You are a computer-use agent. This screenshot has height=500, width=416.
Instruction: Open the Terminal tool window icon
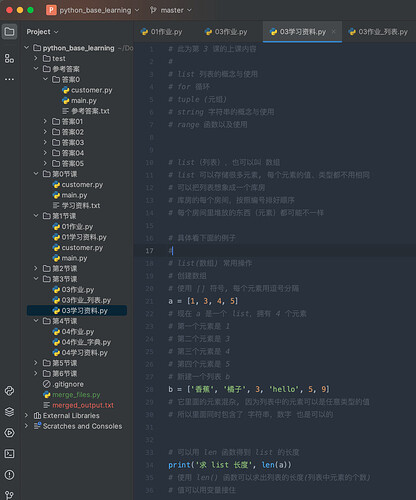click(x=9, y=454)
